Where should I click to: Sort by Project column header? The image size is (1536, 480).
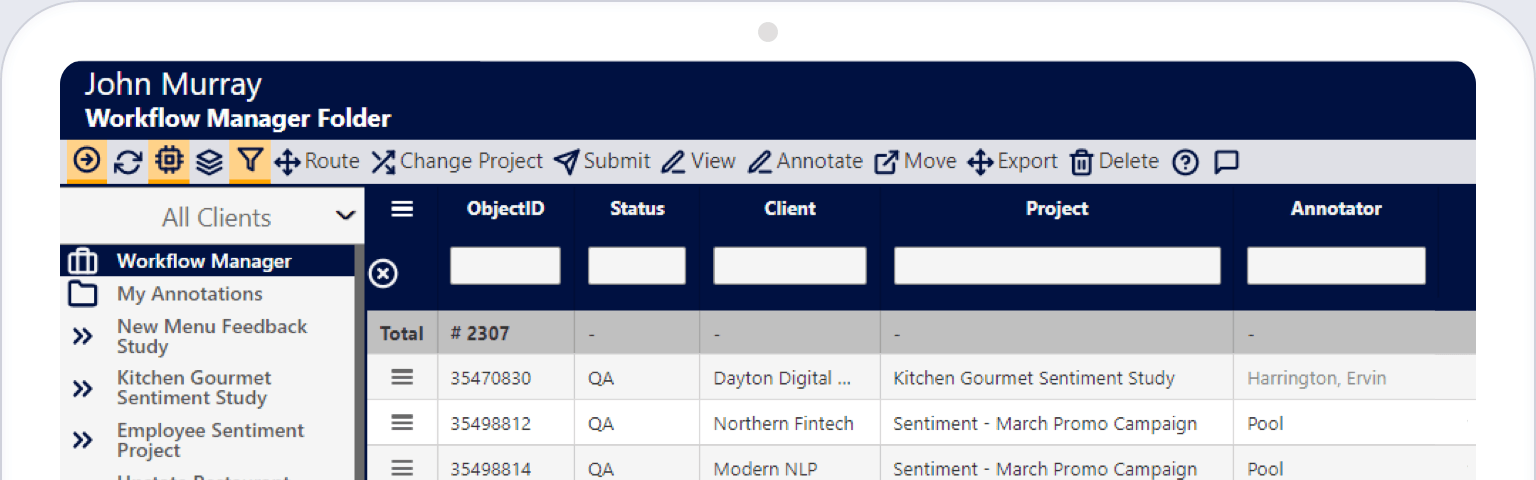(x=1057, y=209)
